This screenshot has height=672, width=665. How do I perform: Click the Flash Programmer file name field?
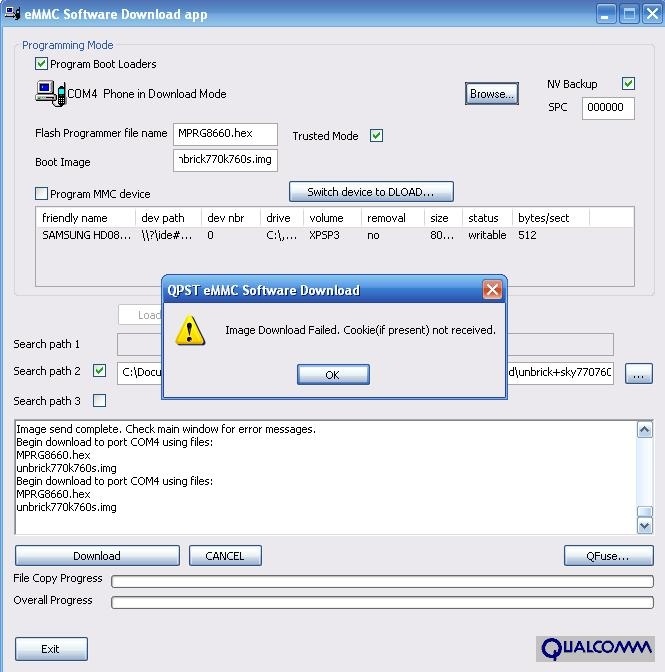[225, 134]
